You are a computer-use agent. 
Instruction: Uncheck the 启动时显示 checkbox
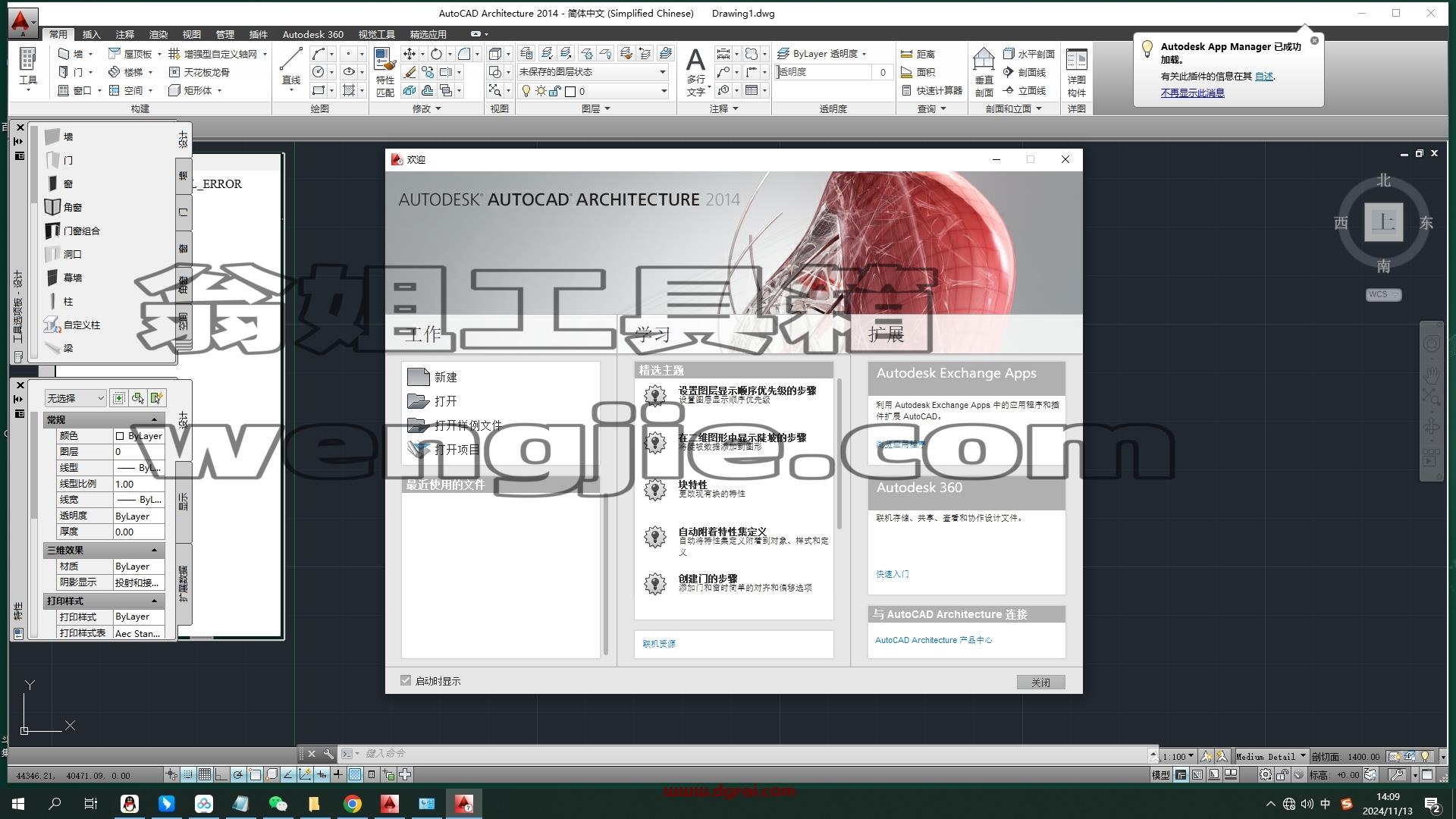[x=406, y=681]
